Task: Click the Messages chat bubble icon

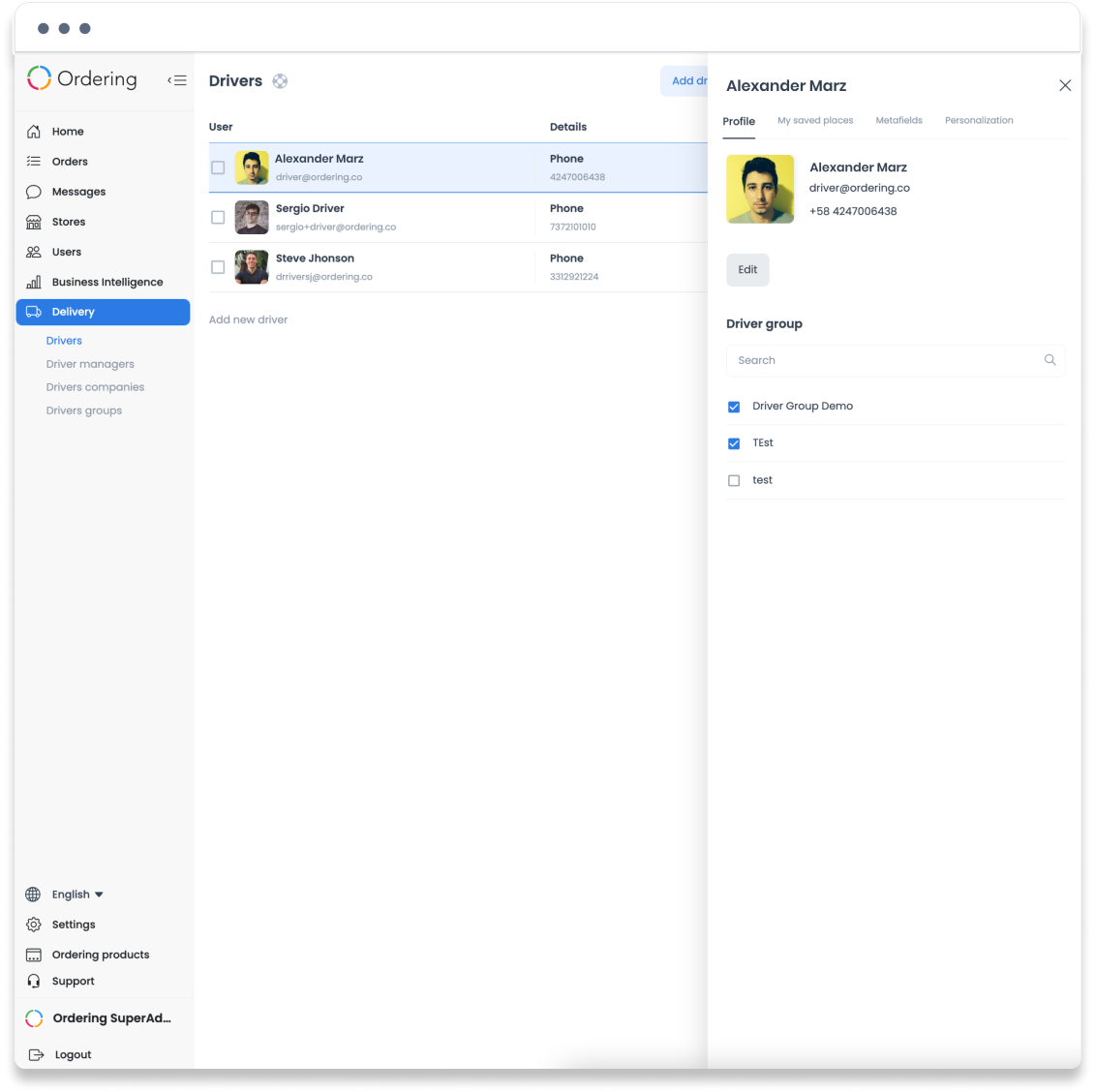Action: (x=34, y=192)
